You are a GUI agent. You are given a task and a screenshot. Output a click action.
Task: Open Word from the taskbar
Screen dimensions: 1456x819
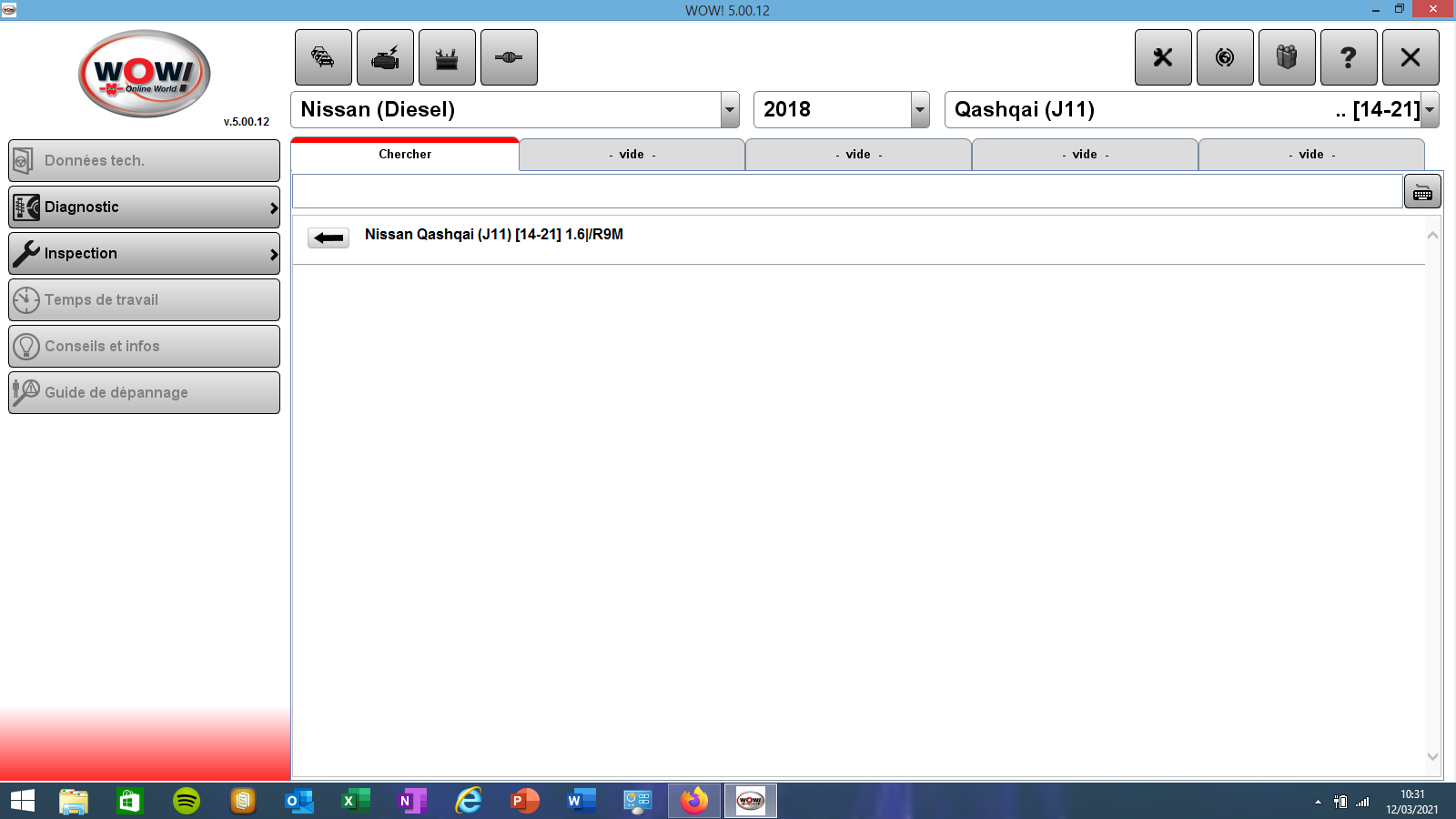(x=581, y=801)
